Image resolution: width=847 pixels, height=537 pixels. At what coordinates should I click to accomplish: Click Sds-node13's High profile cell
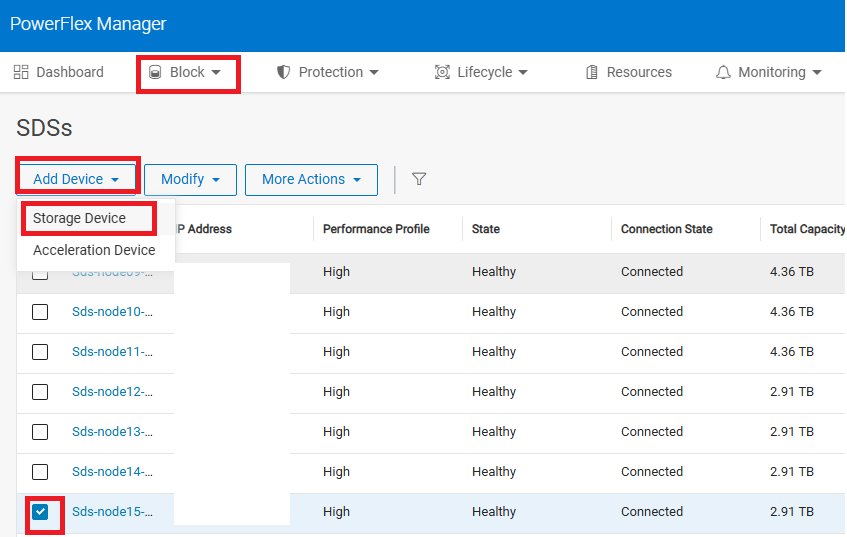(x=336, y=432)
